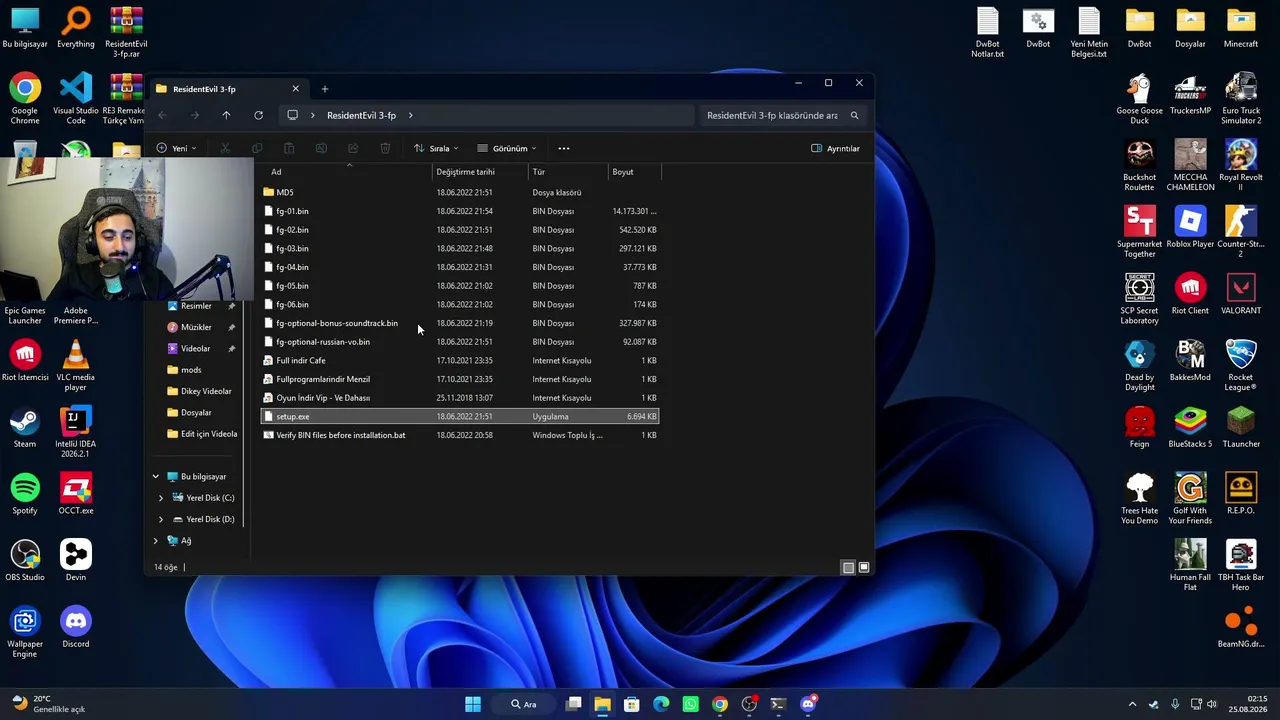
Task: Open taskbar Ara search
Action: pos(524,704)
